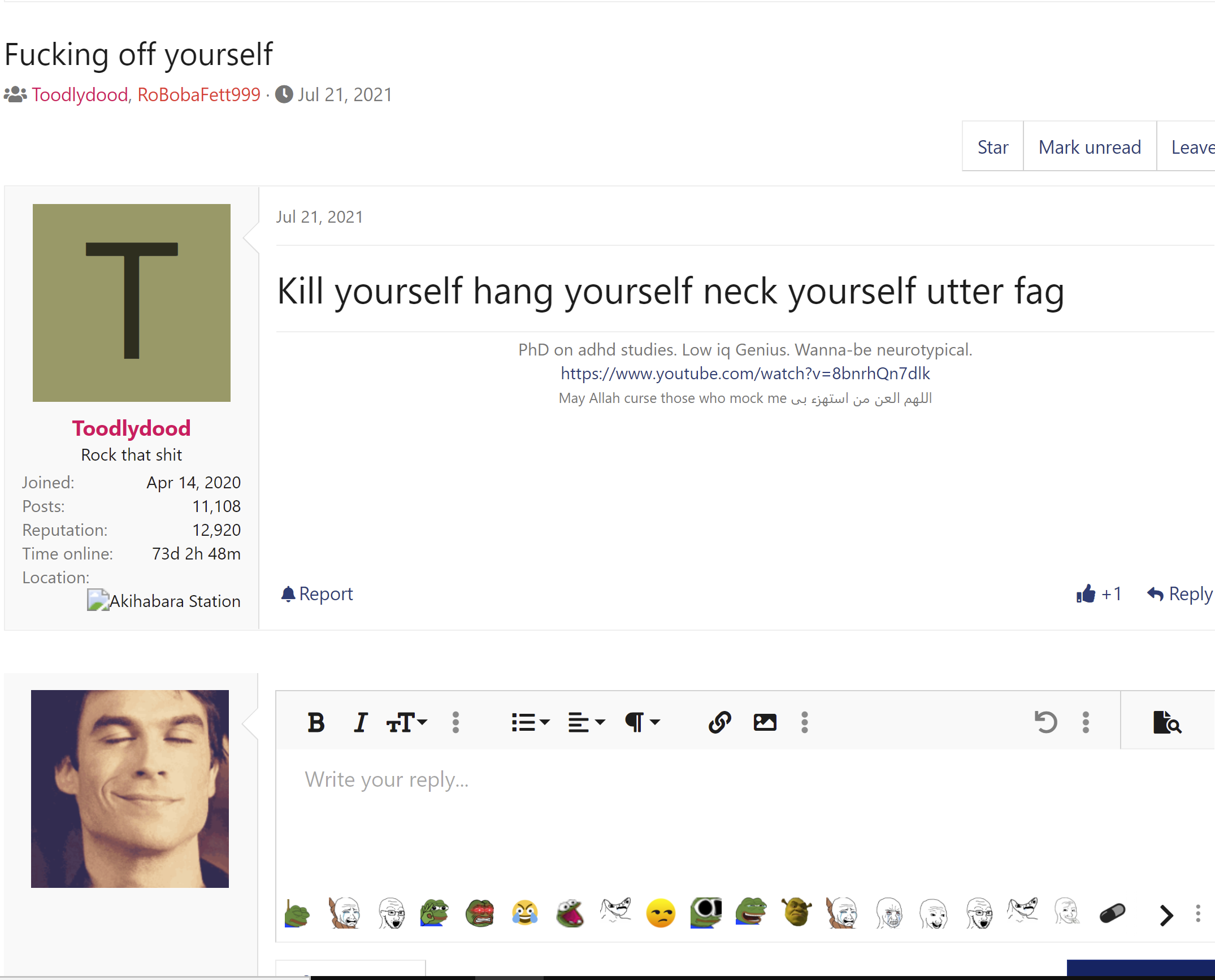The image size is (1215, 980).
Task: Click the post date Jul 21, 2021
Action: click(319, 217)
